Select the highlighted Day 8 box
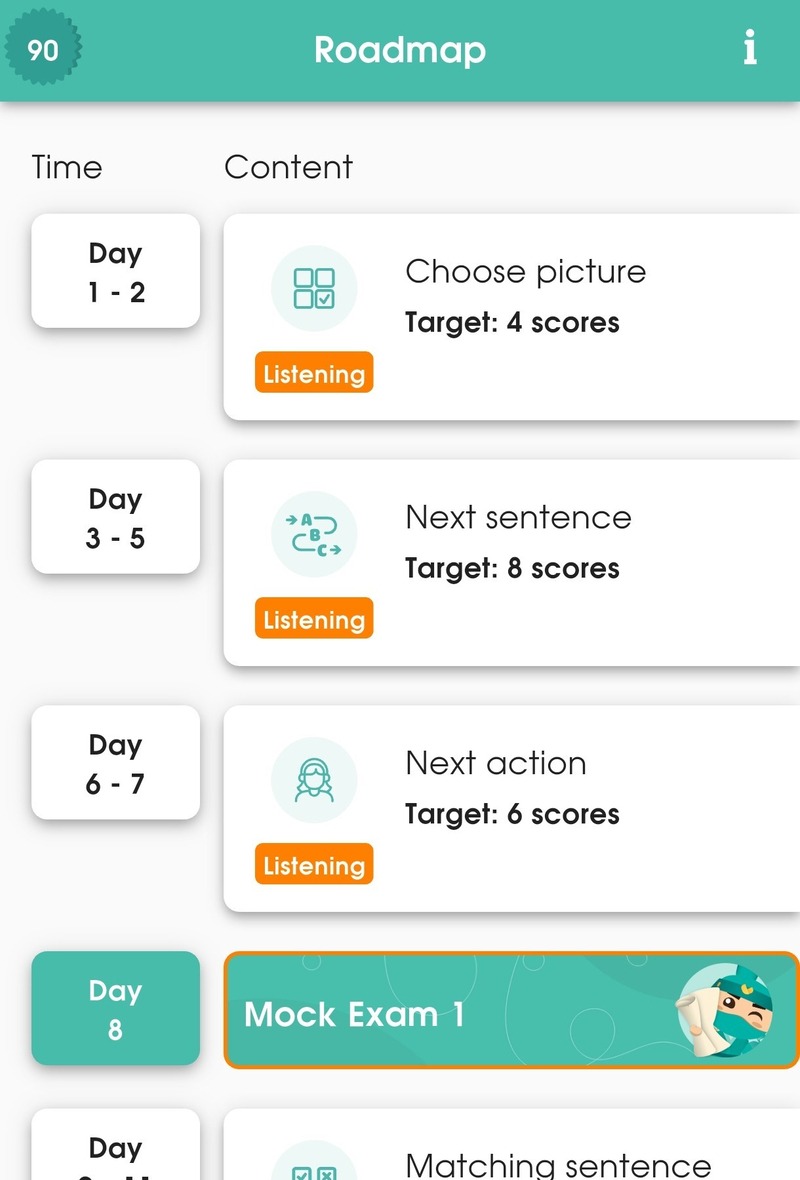800x1180 pixels. (x=116, y=1008)
